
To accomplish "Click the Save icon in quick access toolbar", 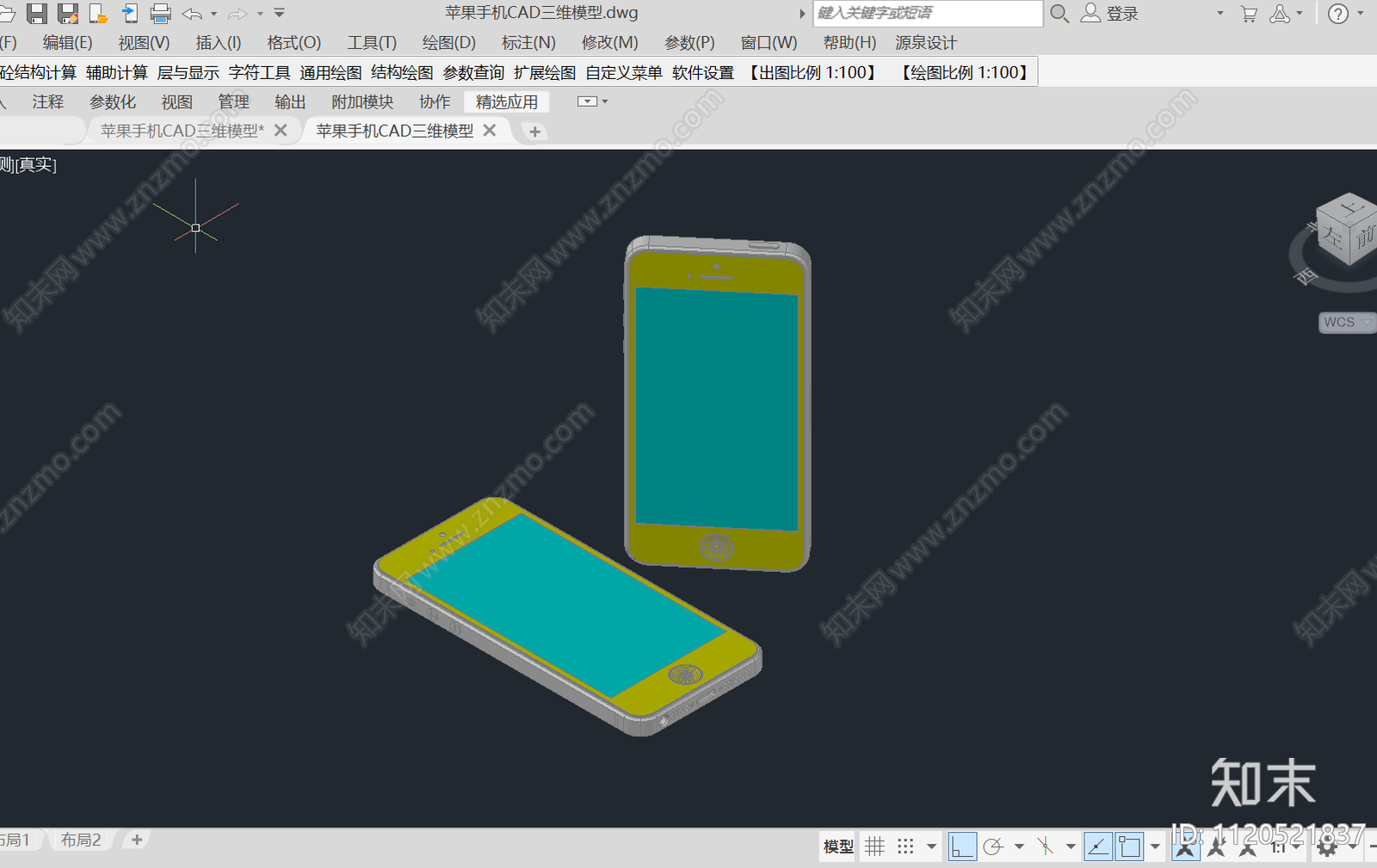I will tap(37, 13).
